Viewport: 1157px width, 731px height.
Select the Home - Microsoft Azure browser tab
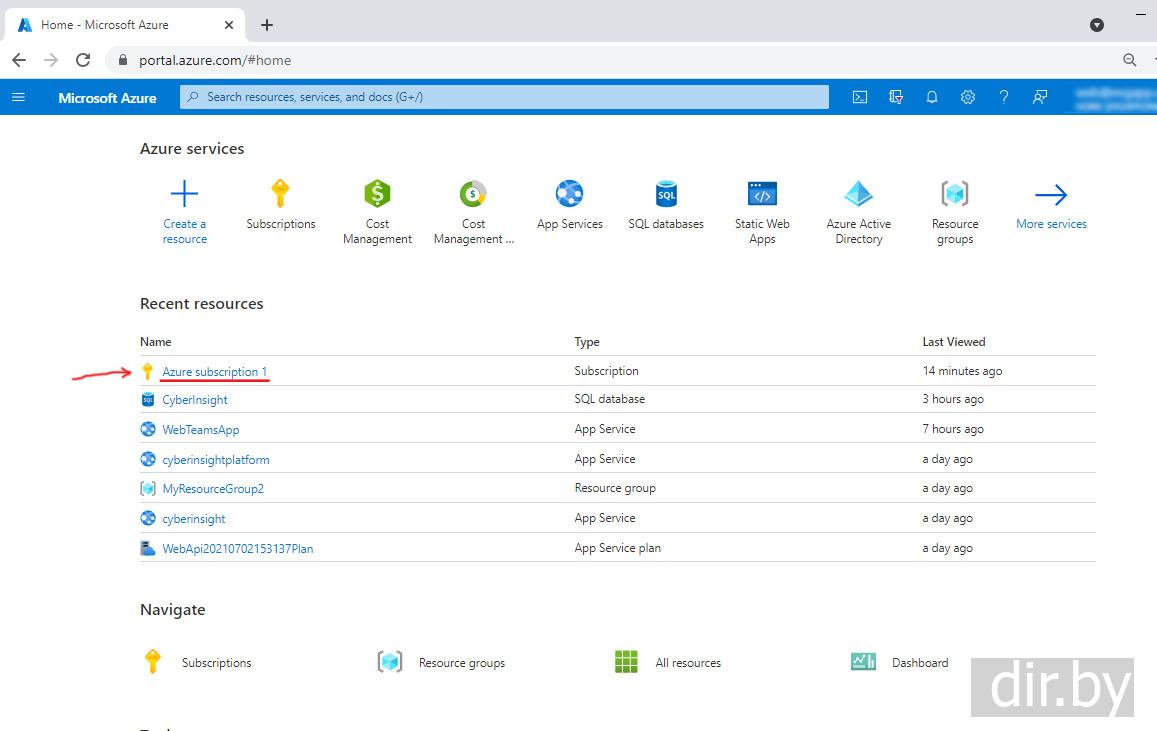[105, 25]
